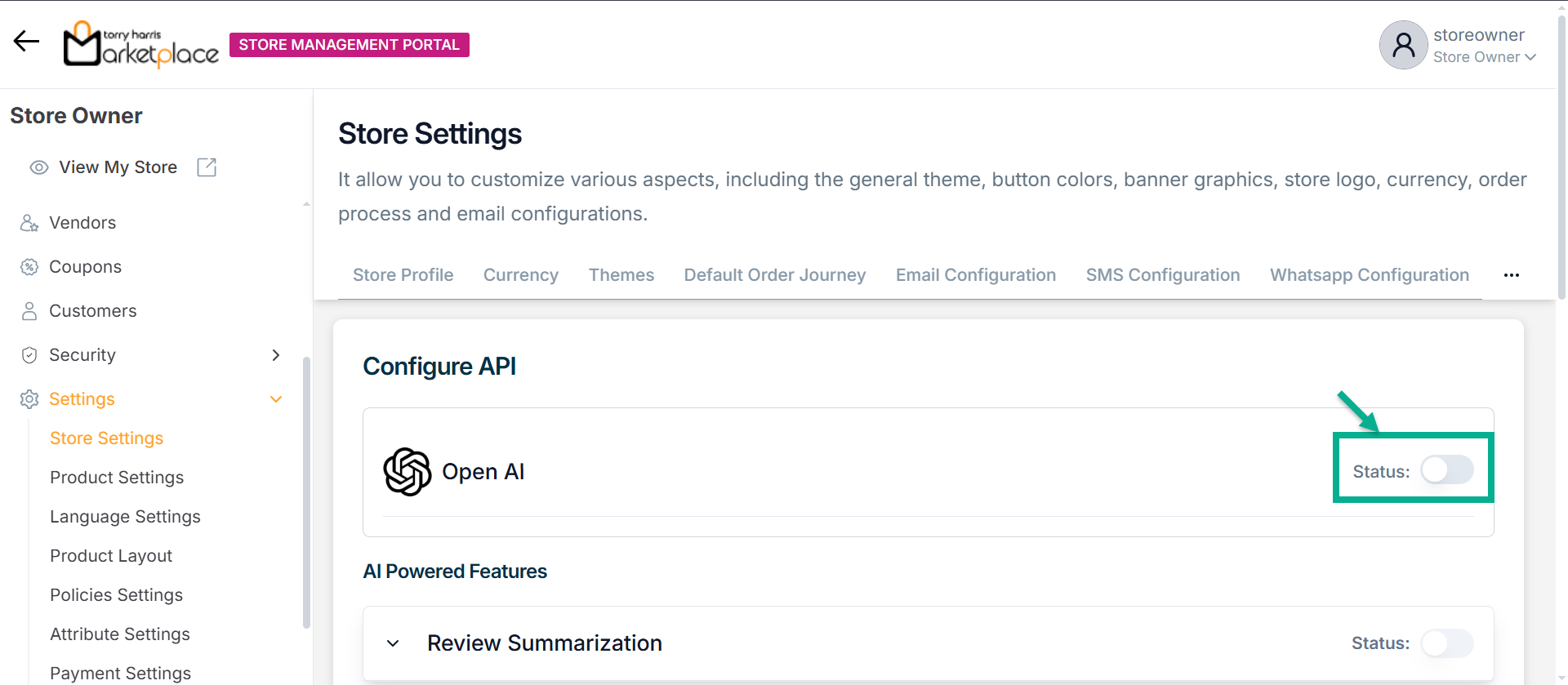Screen dimensions: 1568x685
Task: Click the Vendors sidebar icon
Action: pyautogui.click(x=29, y=223)
